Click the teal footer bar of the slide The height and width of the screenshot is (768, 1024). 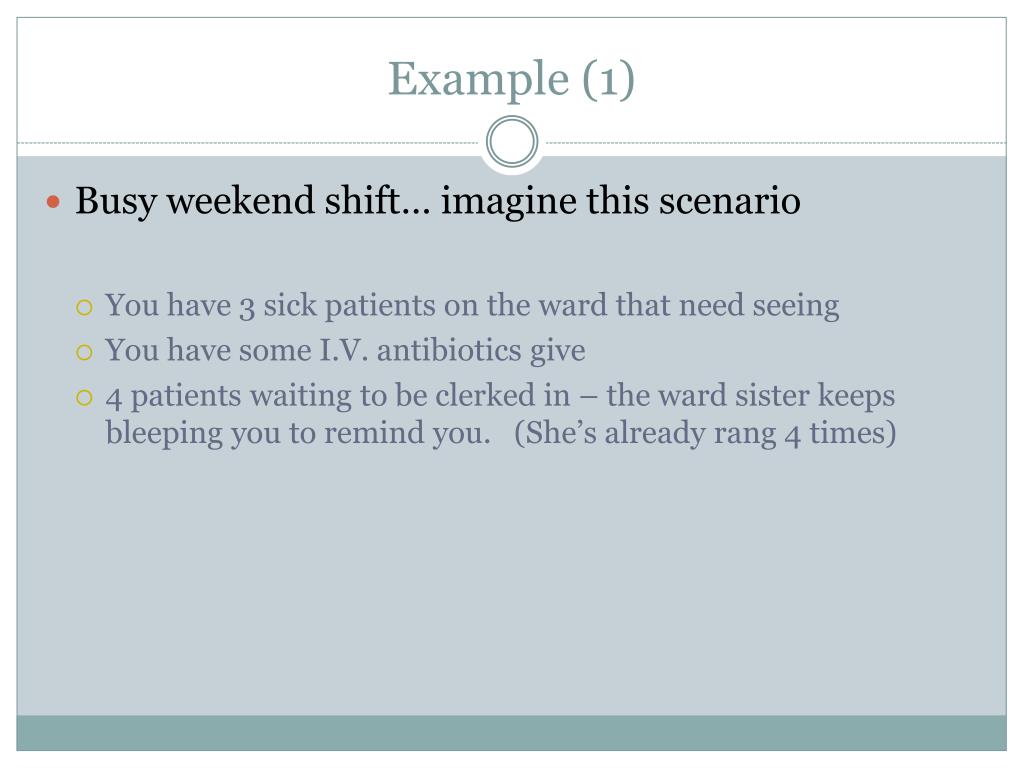coord(511,733)
